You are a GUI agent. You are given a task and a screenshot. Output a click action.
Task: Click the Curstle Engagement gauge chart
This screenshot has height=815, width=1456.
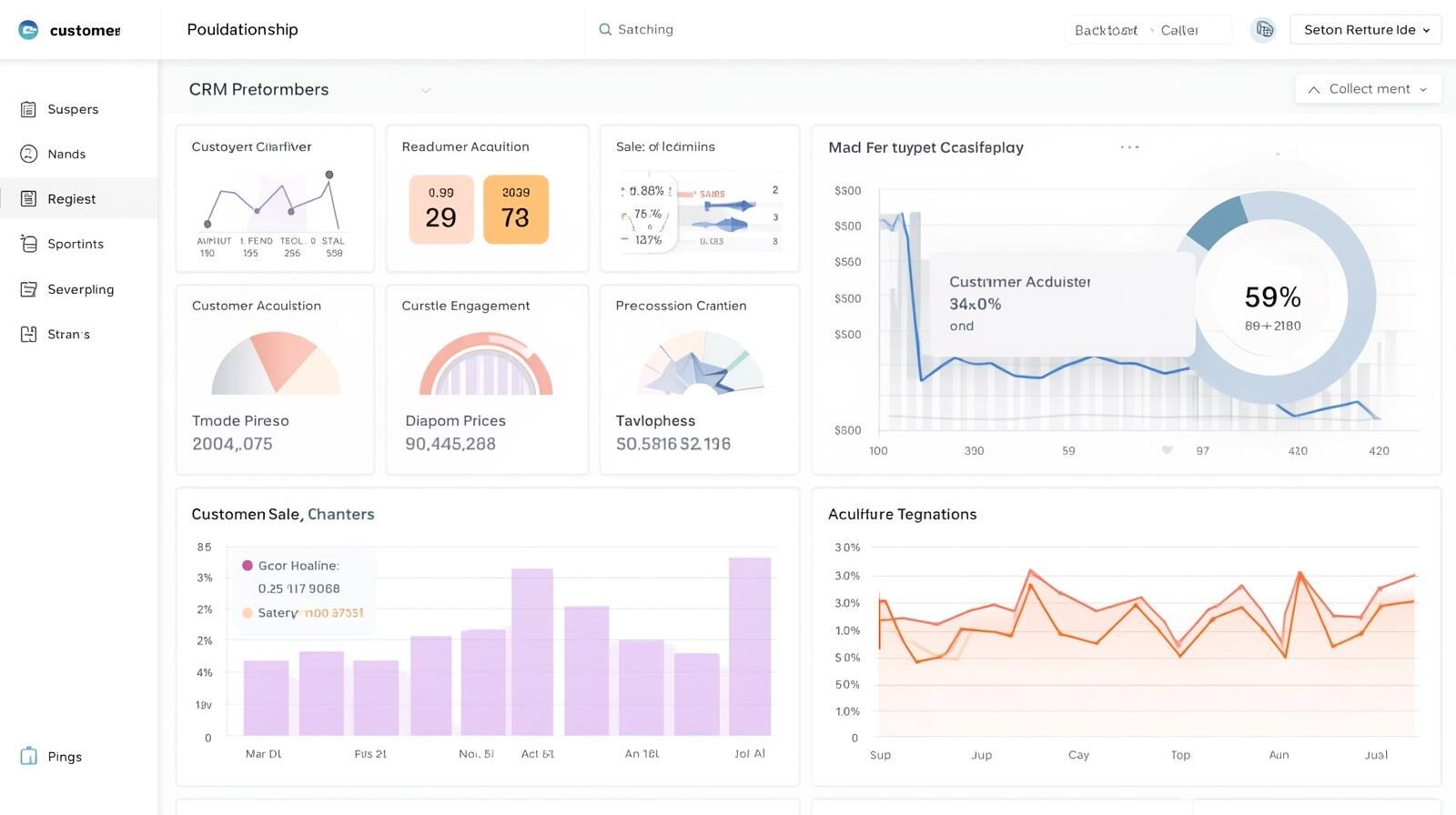[486, 363]
